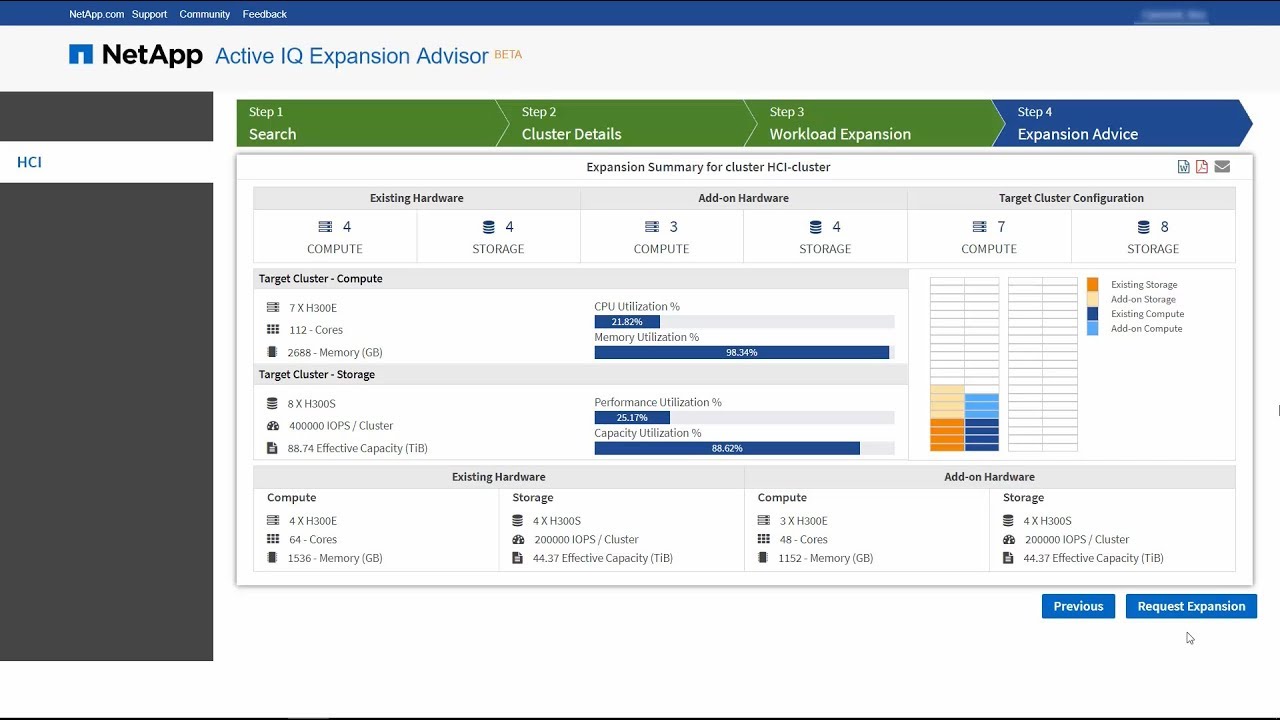Select Step 4 Expansion Advice

[1122, 123]
